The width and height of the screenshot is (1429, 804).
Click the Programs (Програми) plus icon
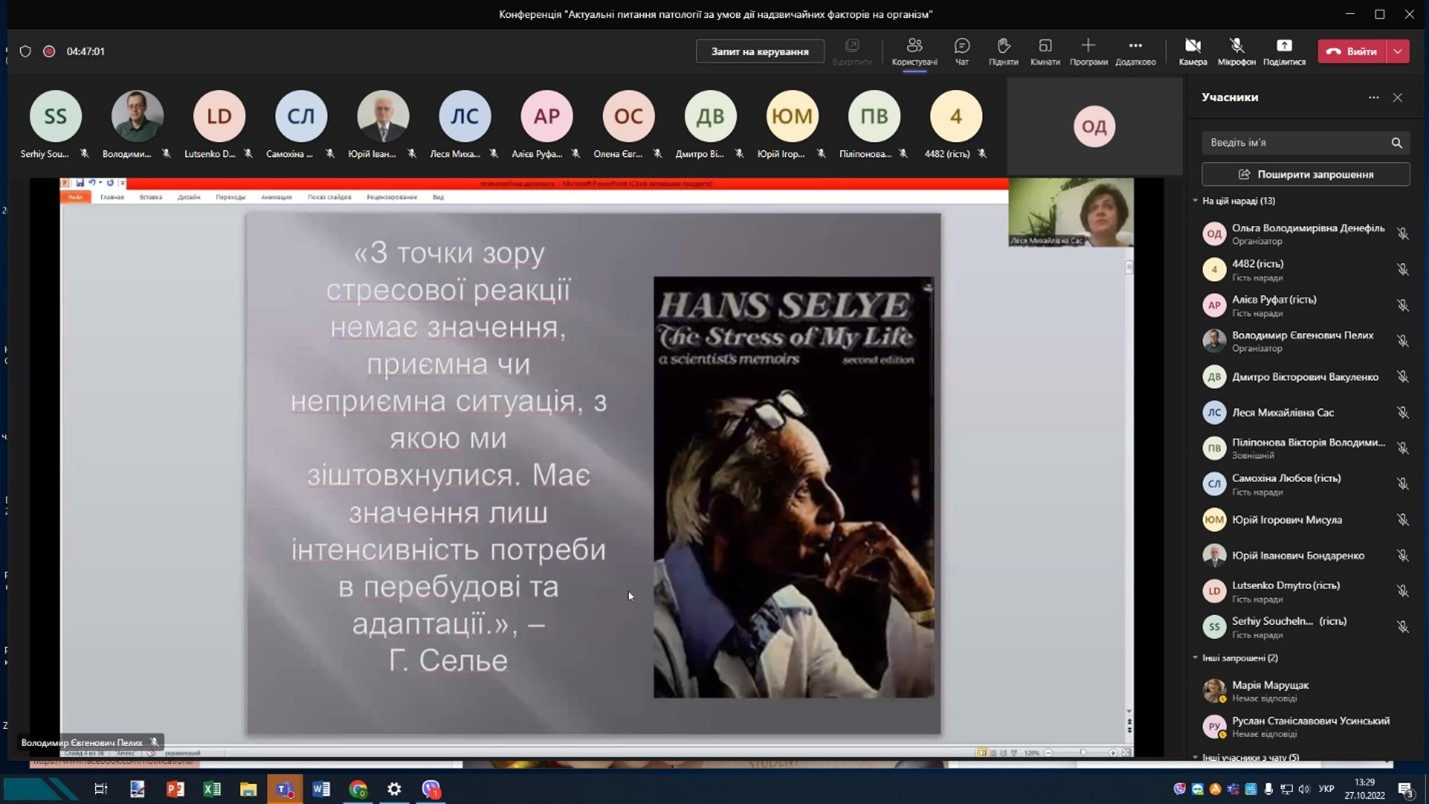click(1088, 46)
